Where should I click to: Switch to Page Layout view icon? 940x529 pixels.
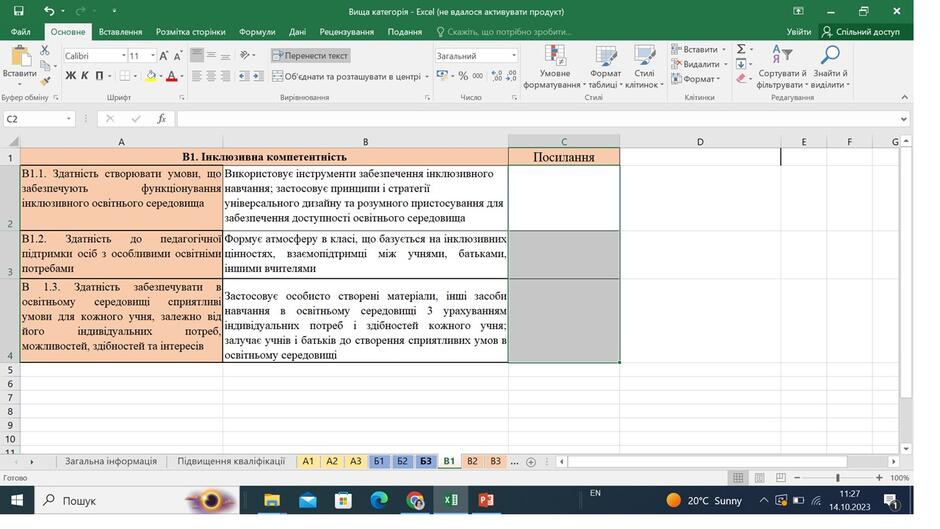pyautogui.click(x=760, y=477)
